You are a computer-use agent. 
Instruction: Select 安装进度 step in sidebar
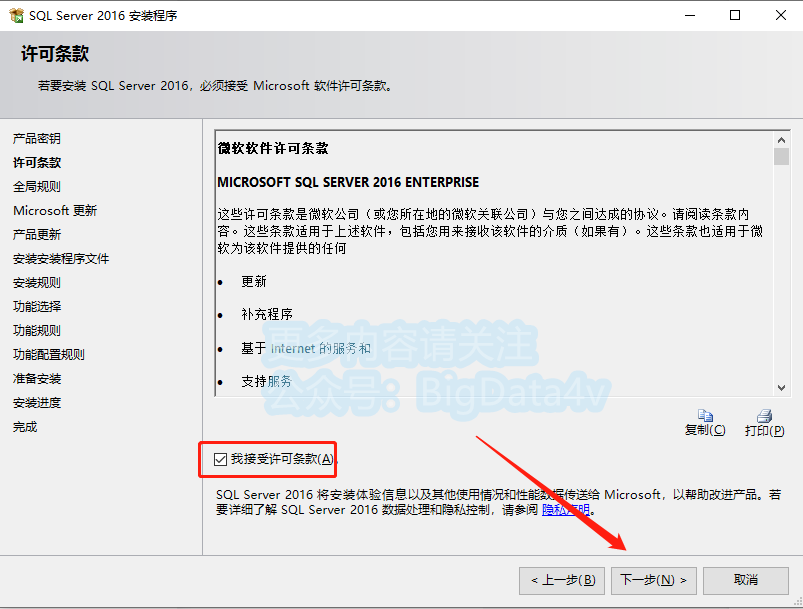click(x=37, y=403)
